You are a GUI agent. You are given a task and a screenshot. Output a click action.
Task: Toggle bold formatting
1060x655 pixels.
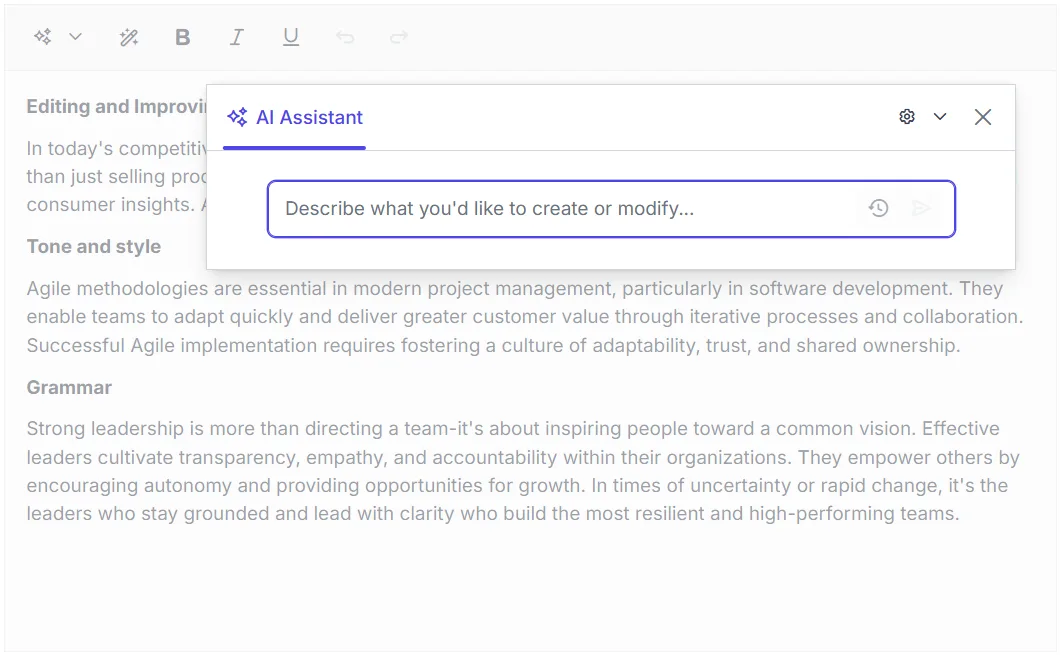click(183, 36)
